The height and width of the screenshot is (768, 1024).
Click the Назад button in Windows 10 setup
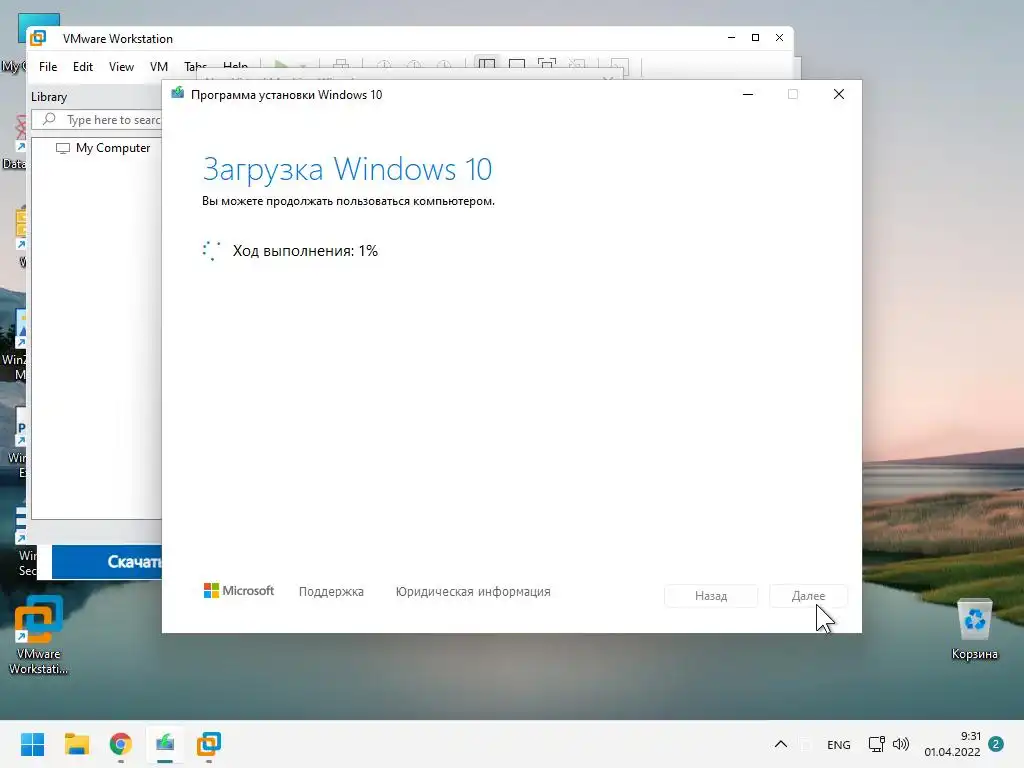(x=711, y=596)
